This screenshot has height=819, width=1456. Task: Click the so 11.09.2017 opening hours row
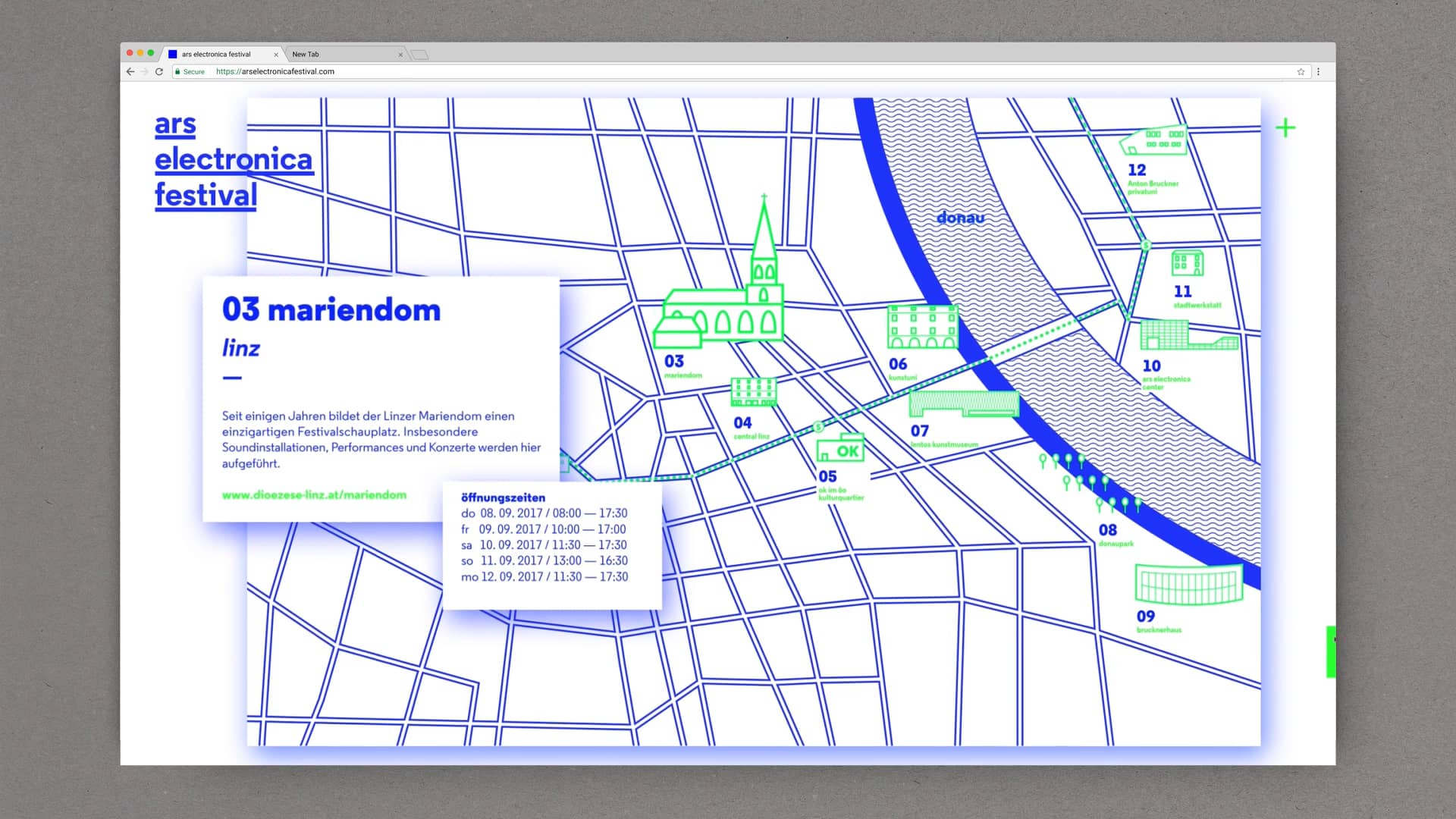coord(544,561)
